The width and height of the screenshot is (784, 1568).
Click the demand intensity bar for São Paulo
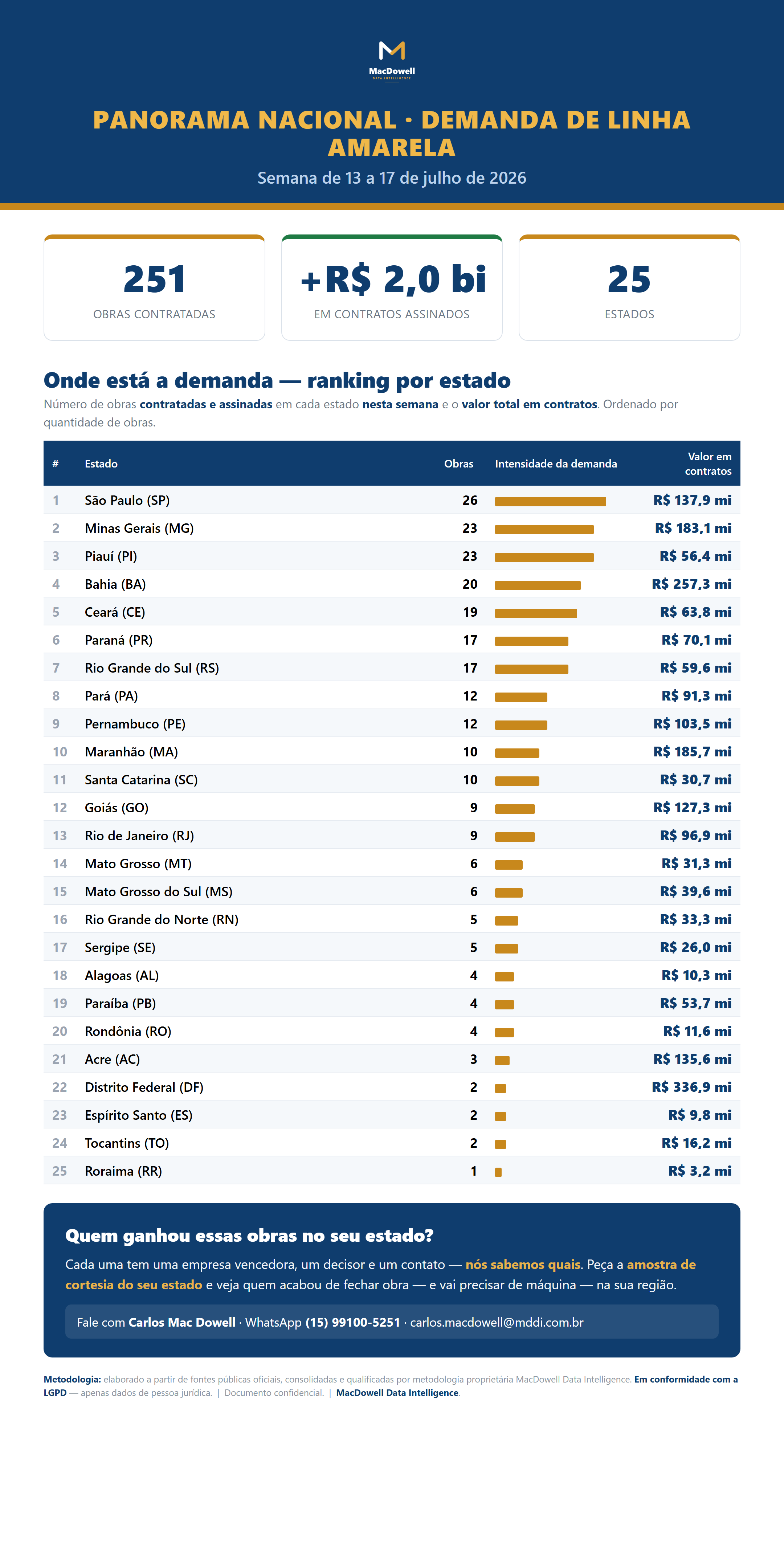550,502
